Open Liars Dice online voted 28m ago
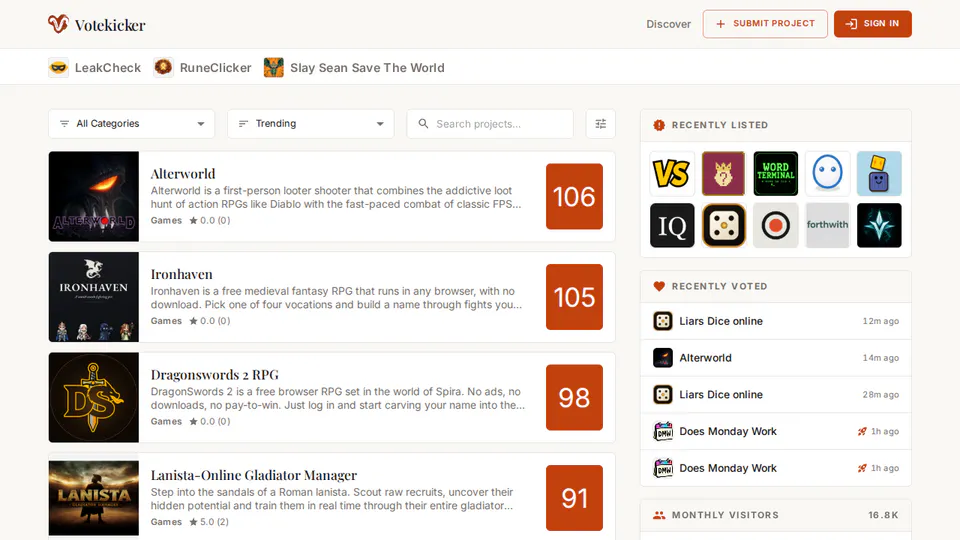Viewport: 960px width, 540px height. click(776, 394)
